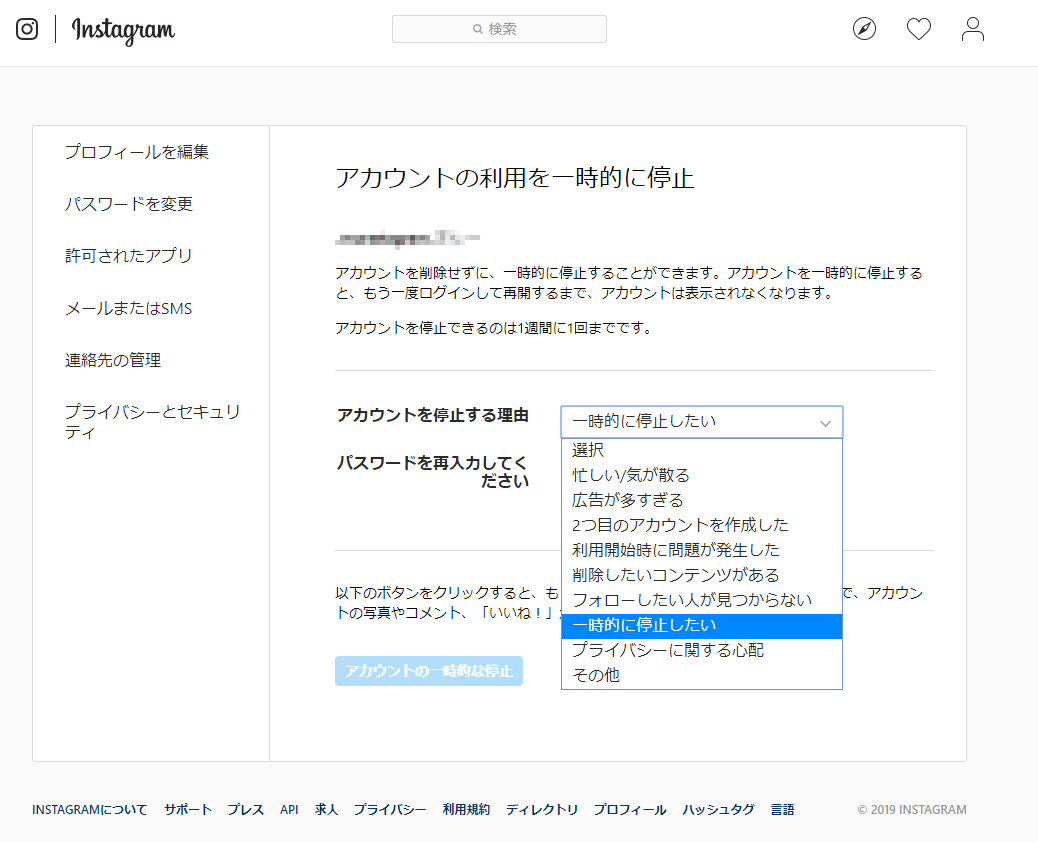Open プロフィールを編集 in sidebar
Screen dimensions: 1038x842
pos(137,152)
